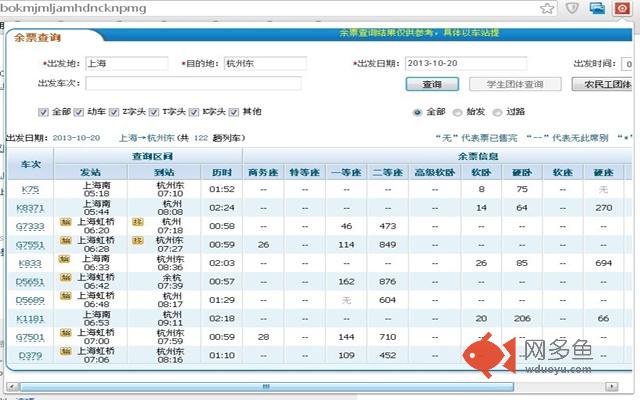The width and height of the screenshot is (640, 400).
Task: Click the origin-station badge in D5651 row
Action: coord(66,277)
